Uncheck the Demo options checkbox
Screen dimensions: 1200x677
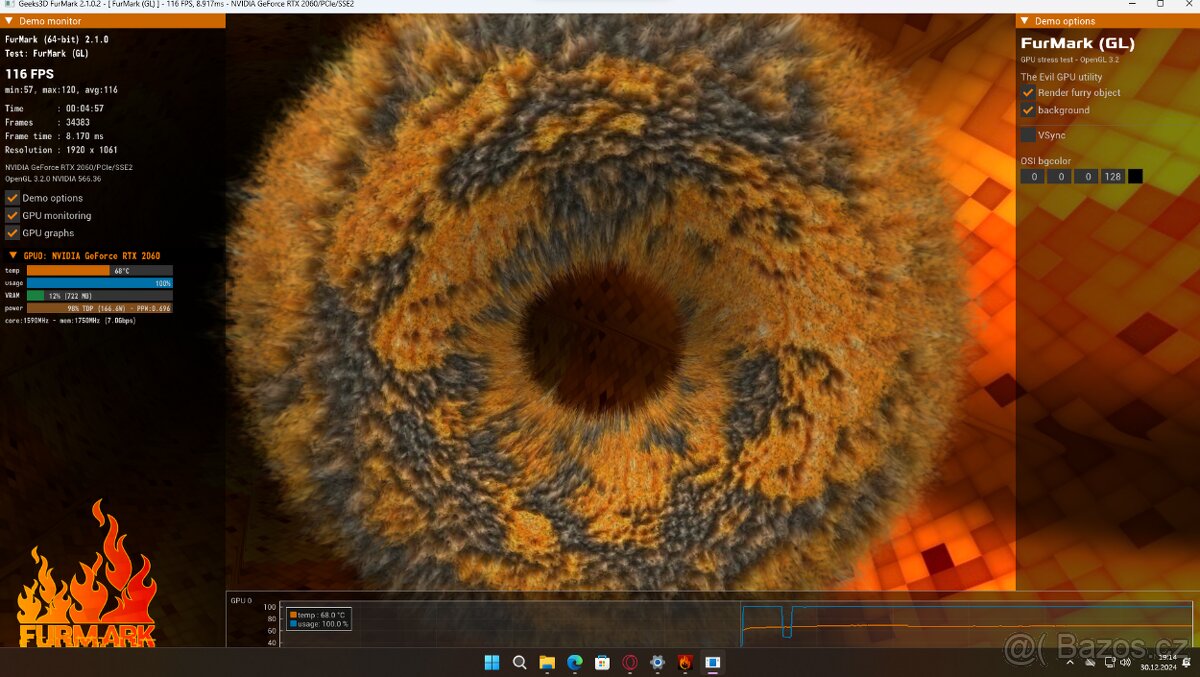(13, 198)
